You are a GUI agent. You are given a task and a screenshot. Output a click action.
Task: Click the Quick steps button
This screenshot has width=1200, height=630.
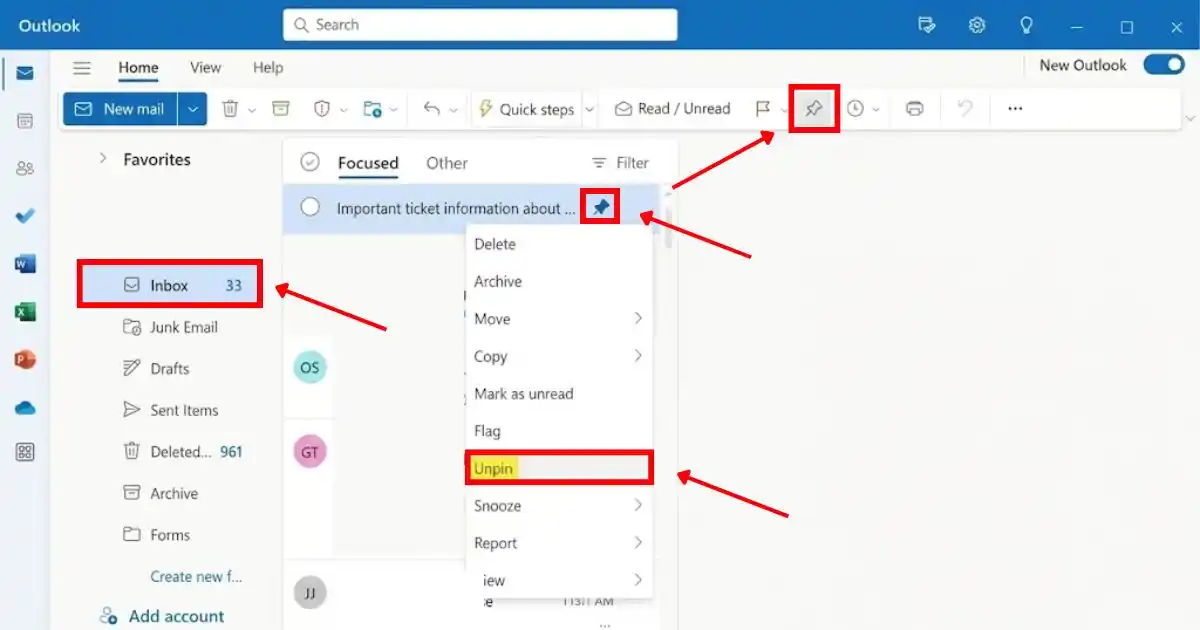pyautogui.click(x=525, y=109)
